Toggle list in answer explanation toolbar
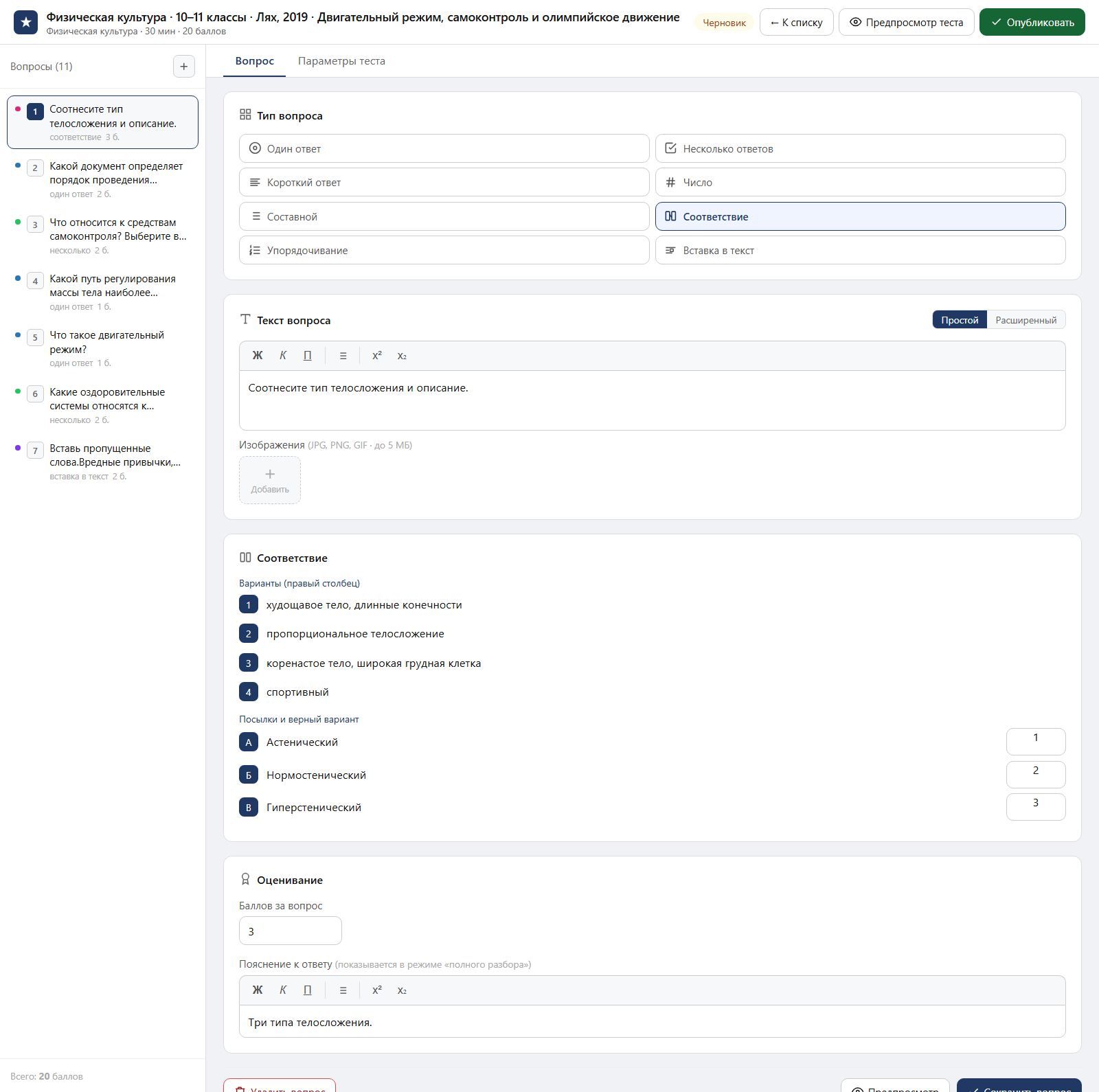This screenshot has width=1099, height=1092. 343,990
